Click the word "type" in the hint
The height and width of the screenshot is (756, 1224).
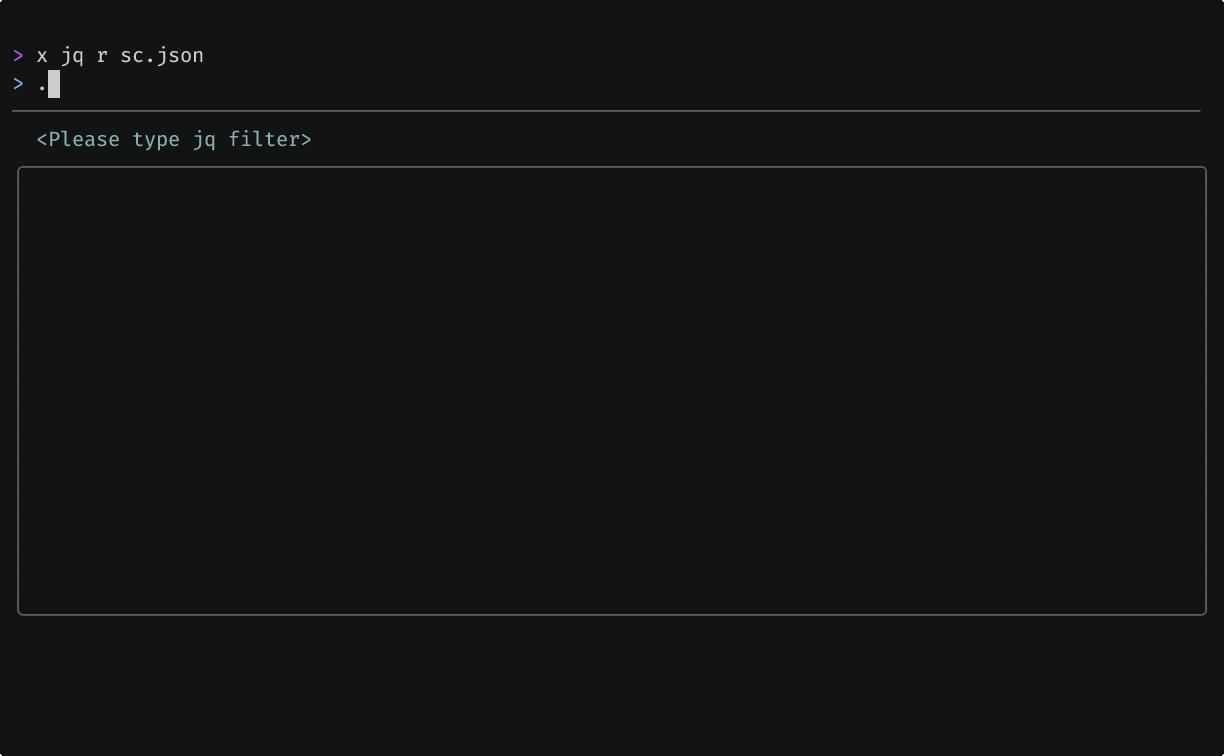156,140
